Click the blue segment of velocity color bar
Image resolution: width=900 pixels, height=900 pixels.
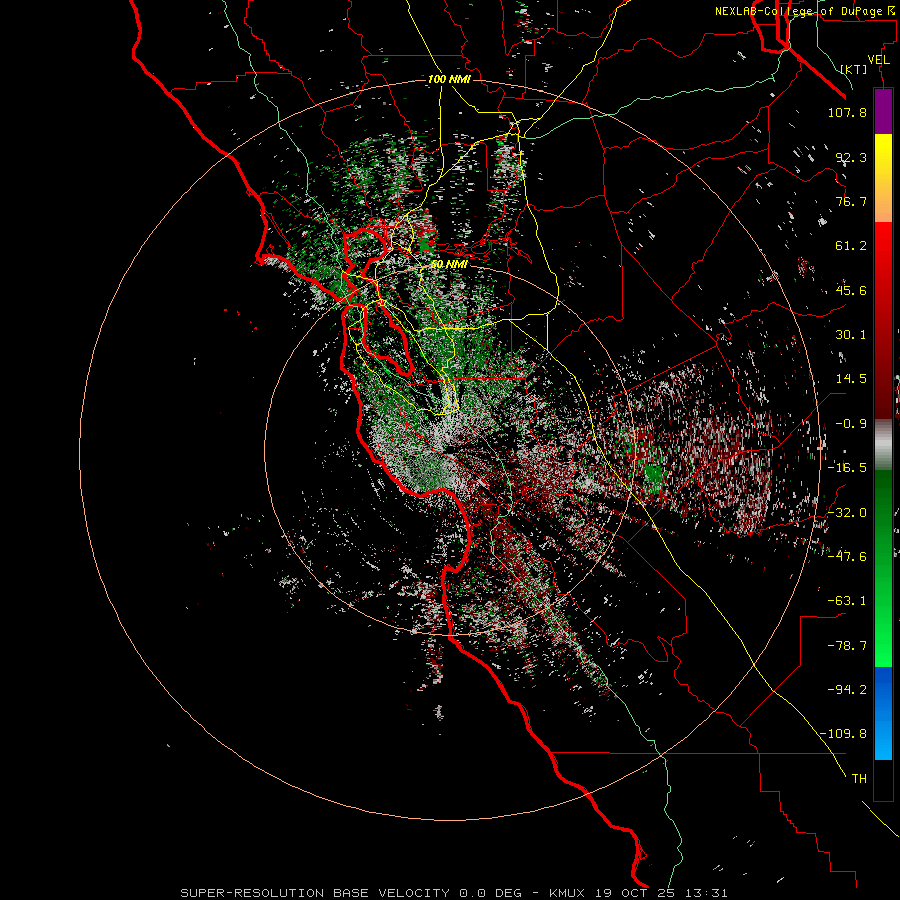tap(883, 713)
